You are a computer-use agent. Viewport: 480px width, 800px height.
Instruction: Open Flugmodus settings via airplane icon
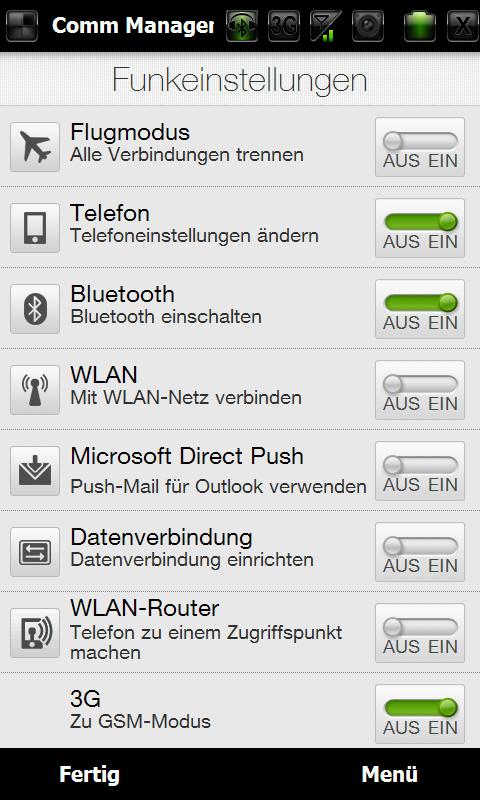pyautogui.click(x=35, y=147)
